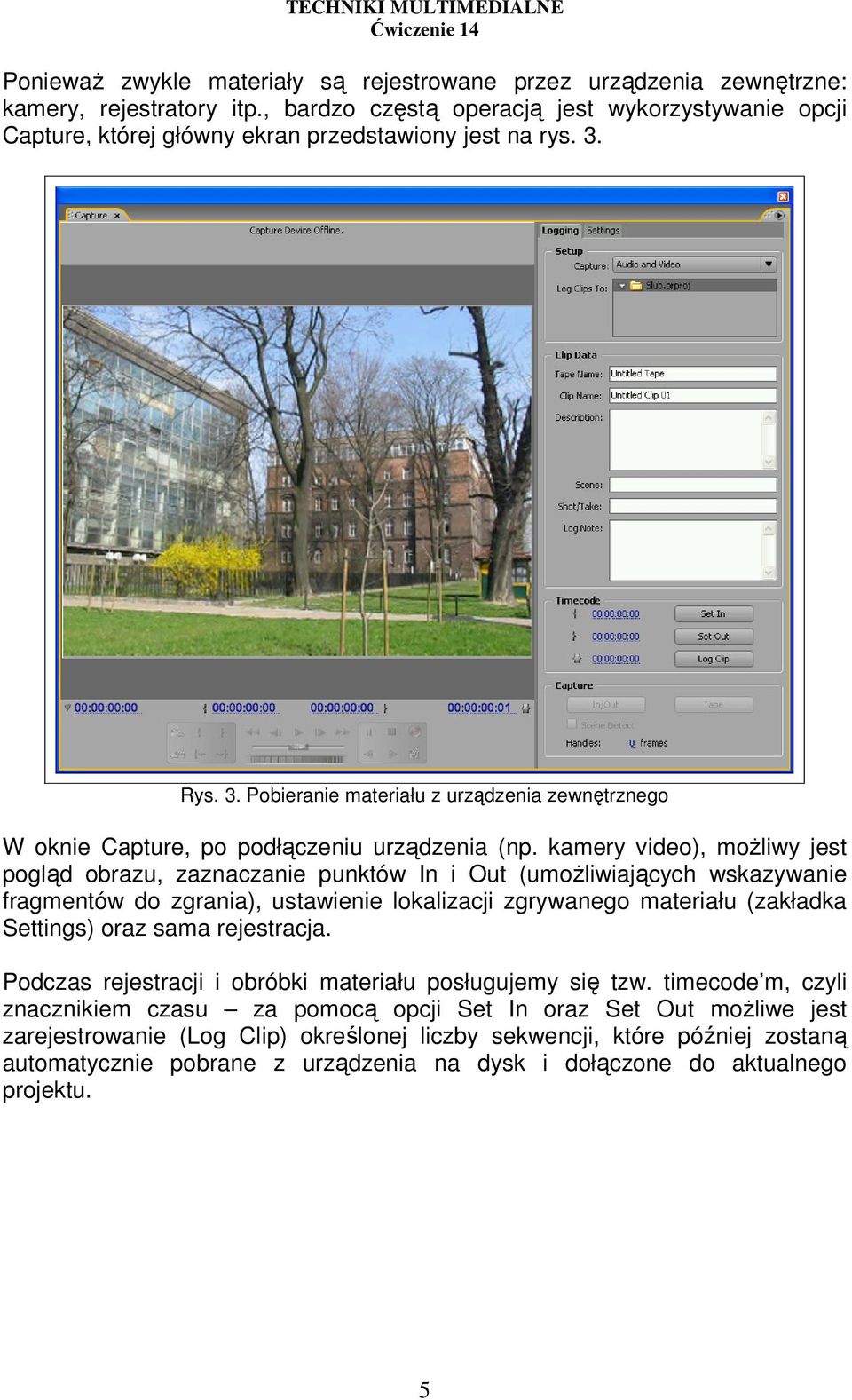
Task: Open the Capture Audio and Video dropdown
Action: tap(695, 265)
